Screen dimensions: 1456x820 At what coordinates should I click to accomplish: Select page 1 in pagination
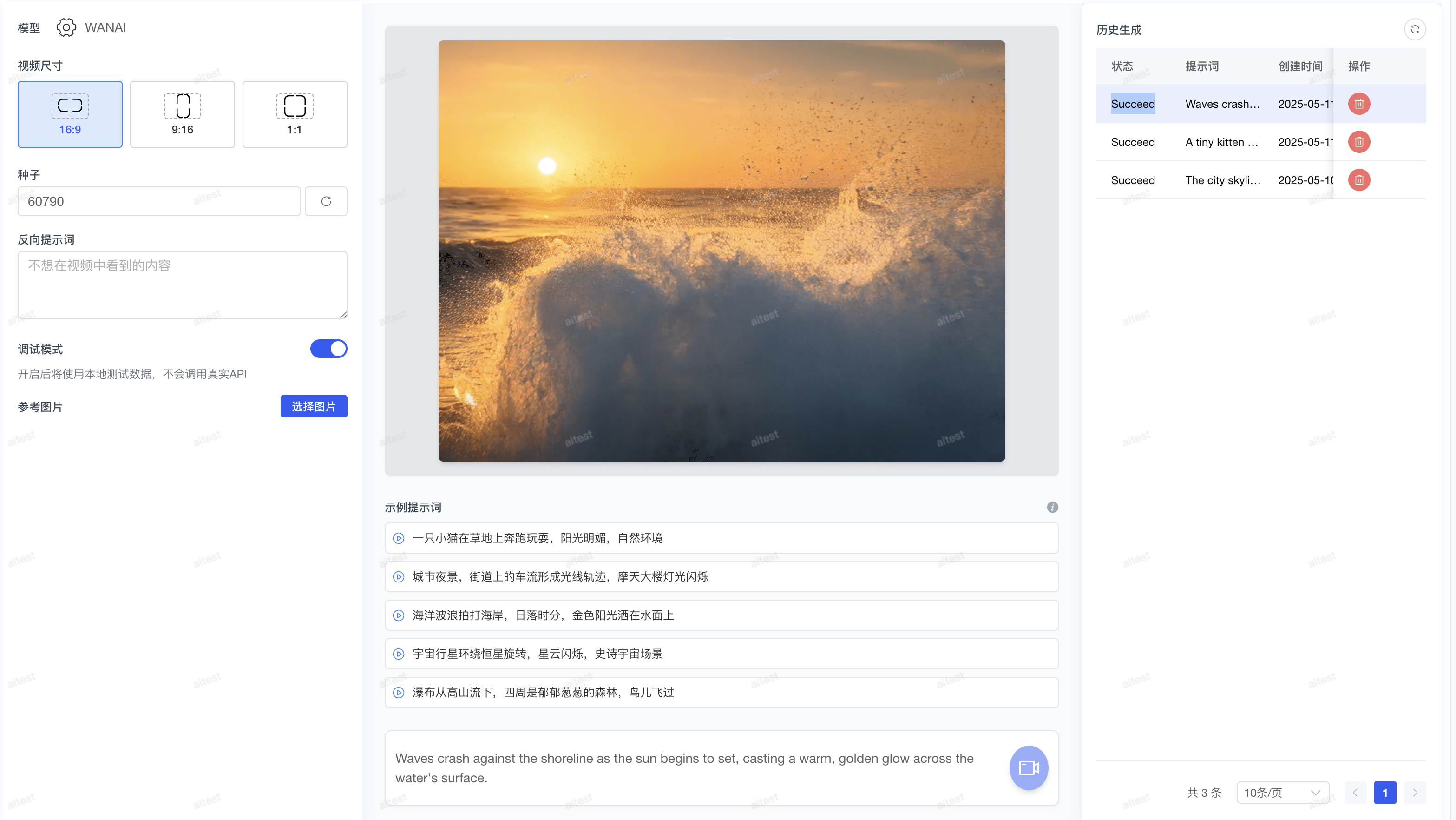click(x=1385, y=792)
